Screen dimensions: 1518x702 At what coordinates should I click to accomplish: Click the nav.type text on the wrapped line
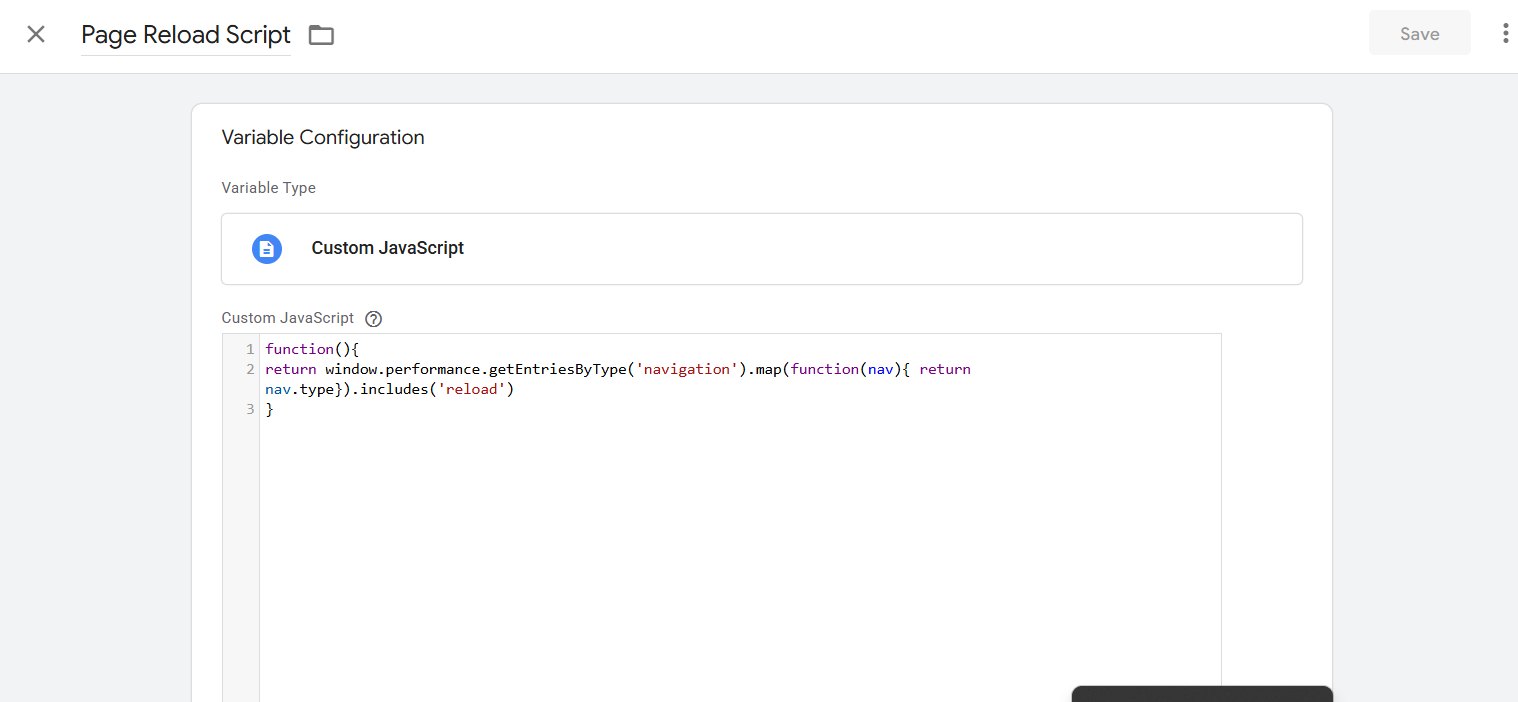(300, 389)
